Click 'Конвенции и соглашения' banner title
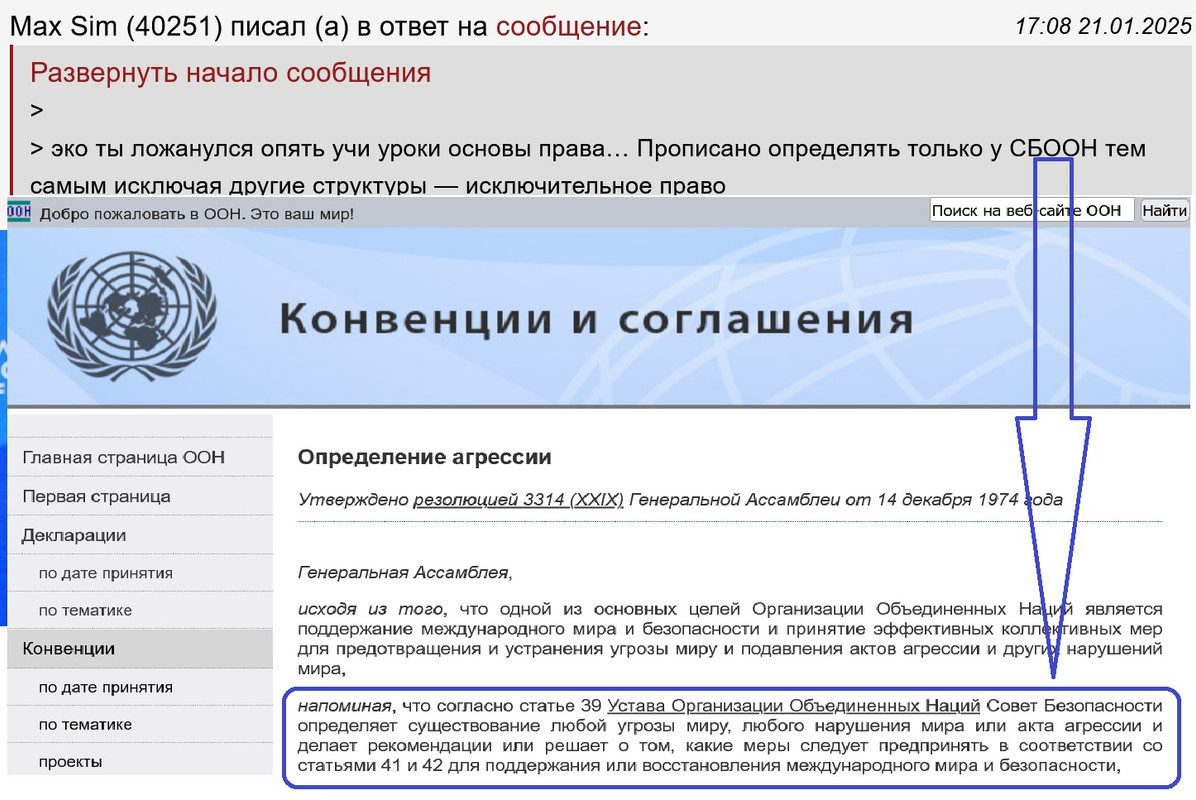This screenshot has width=1196, height=800. click(596, 319)
